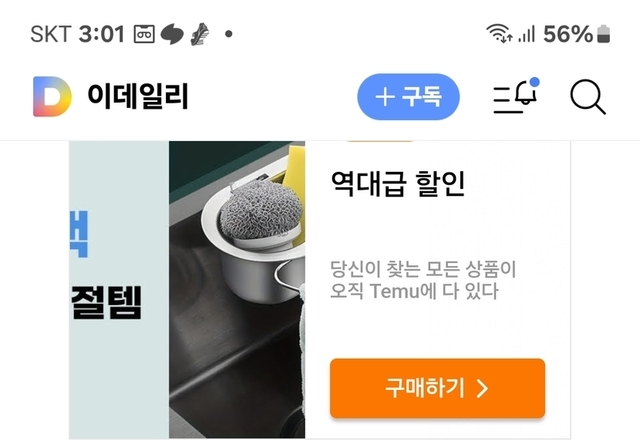Screen dimensions: 640x440
Task: Tap the 이데일리 D logo
Action: click(x=52, y=96)
